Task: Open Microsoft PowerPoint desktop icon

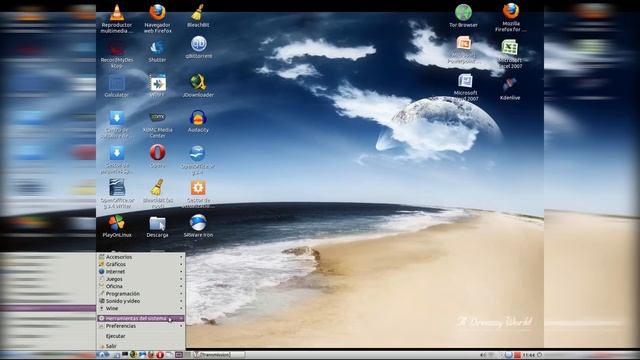Action: (464, 43)
